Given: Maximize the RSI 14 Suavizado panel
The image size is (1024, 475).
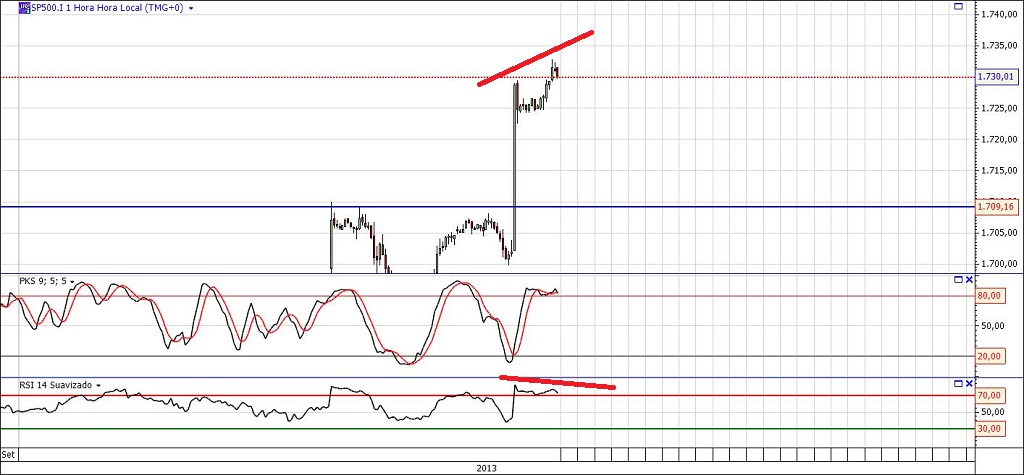Looking at the screenshot, I should pos(959,384).
